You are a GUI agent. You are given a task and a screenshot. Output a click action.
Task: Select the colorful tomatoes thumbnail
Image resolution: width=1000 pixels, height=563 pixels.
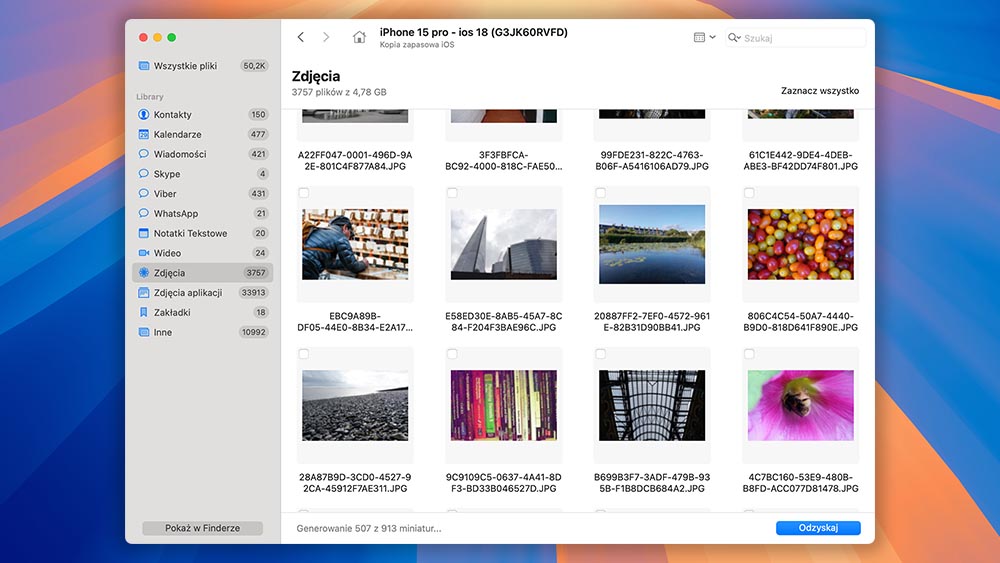pos(800,244)
